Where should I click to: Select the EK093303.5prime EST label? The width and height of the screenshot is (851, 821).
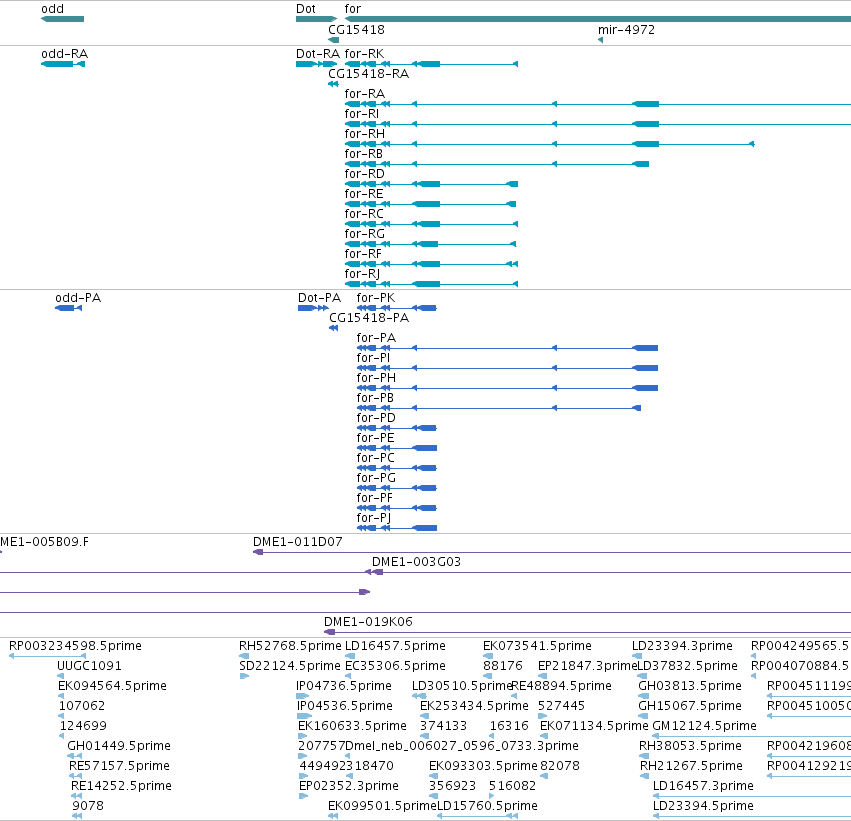483,766
